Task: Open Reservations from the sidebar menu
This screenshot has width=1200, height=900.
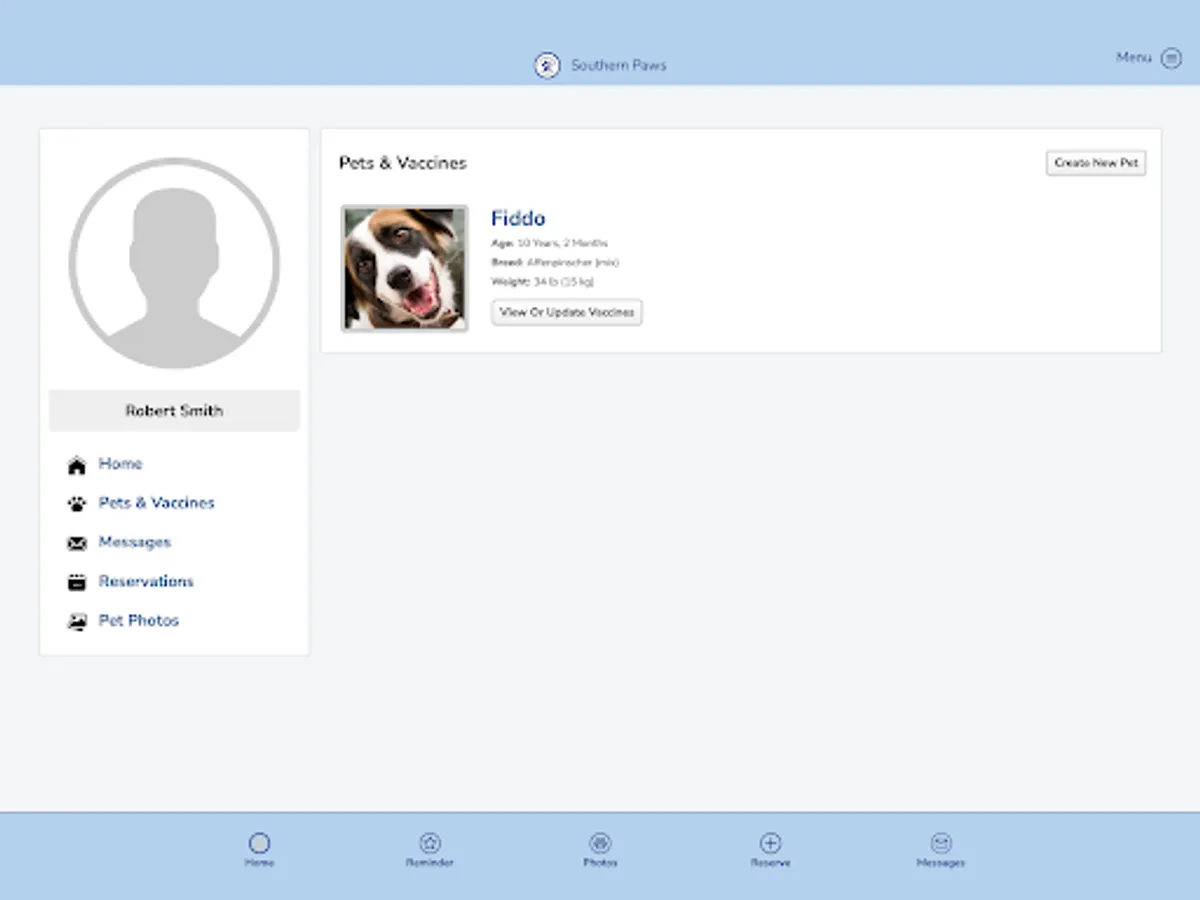Action: click(x=146, y=581)
